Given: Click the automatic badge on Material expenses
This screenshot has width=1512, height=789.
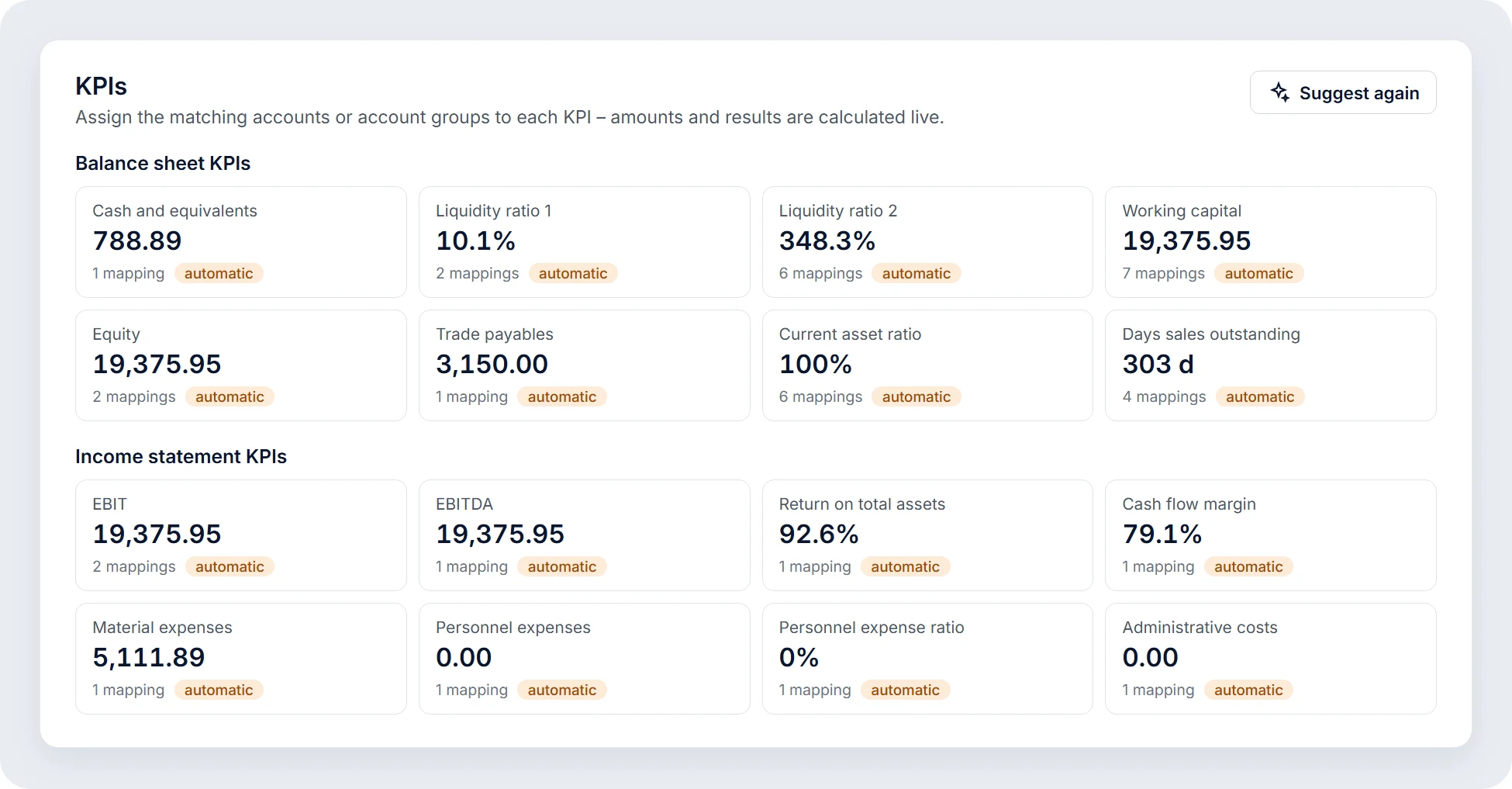Looking at the screenshot, I should [x=219, y=690].
